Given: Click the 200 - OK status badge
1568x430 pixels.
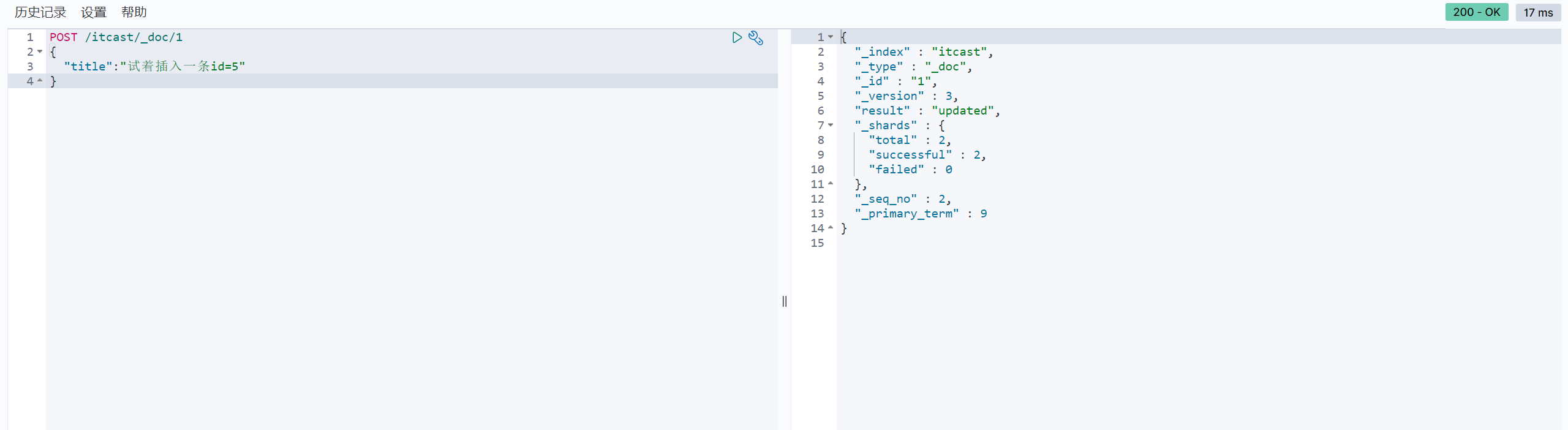Looking at the screenshot, I should pyautogui.click(x=1476, y=12).
